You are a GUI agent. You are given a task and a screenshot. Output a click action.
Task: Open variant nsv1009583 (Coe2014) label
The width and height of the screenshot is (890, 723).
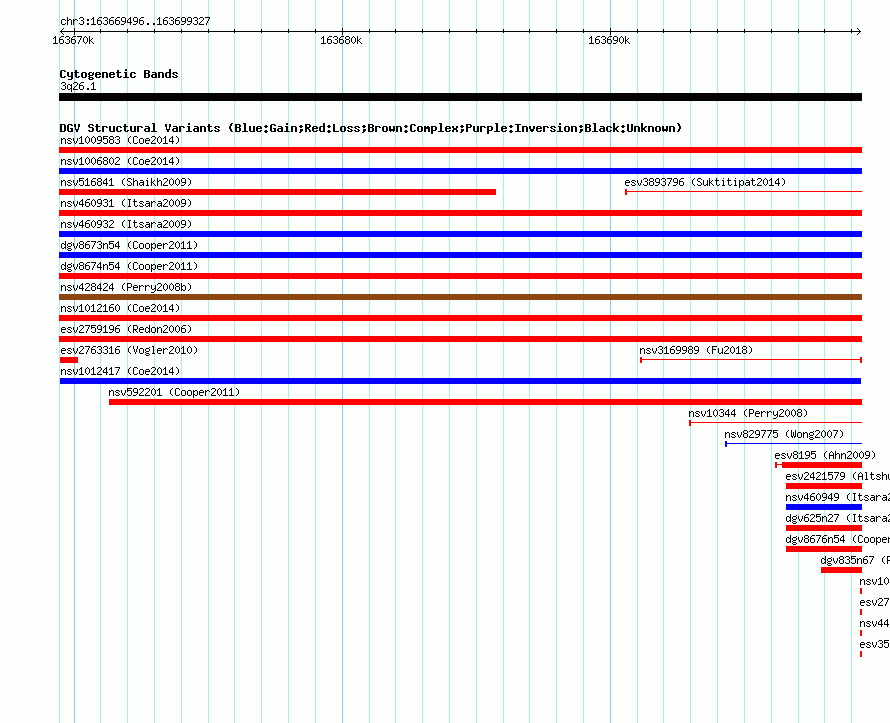click(120, 140)
